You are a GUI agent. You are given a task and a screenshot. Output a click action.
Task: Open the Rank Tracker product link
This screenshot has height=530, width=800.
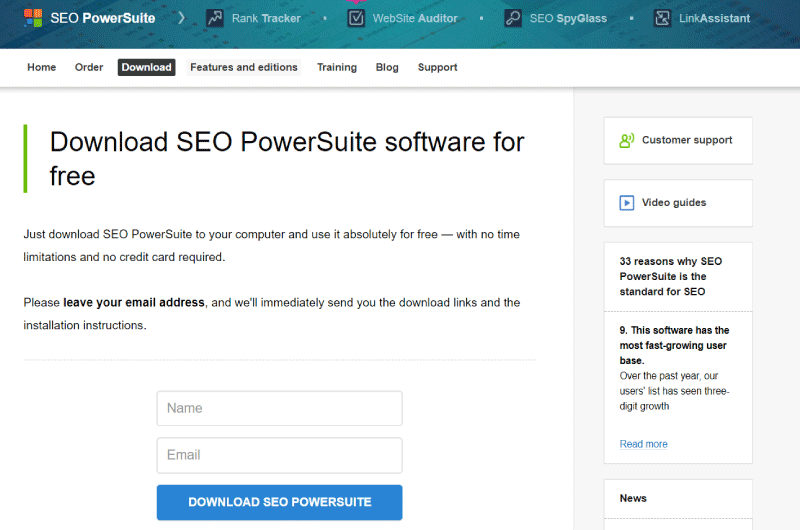pos(266,18)
